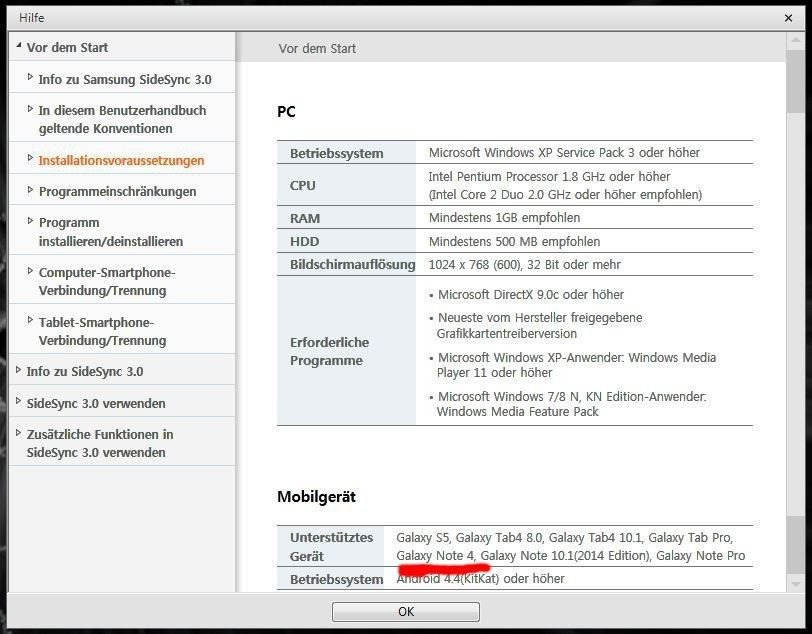Click 1024 x 768 (600) resolution text

(525, 265)
